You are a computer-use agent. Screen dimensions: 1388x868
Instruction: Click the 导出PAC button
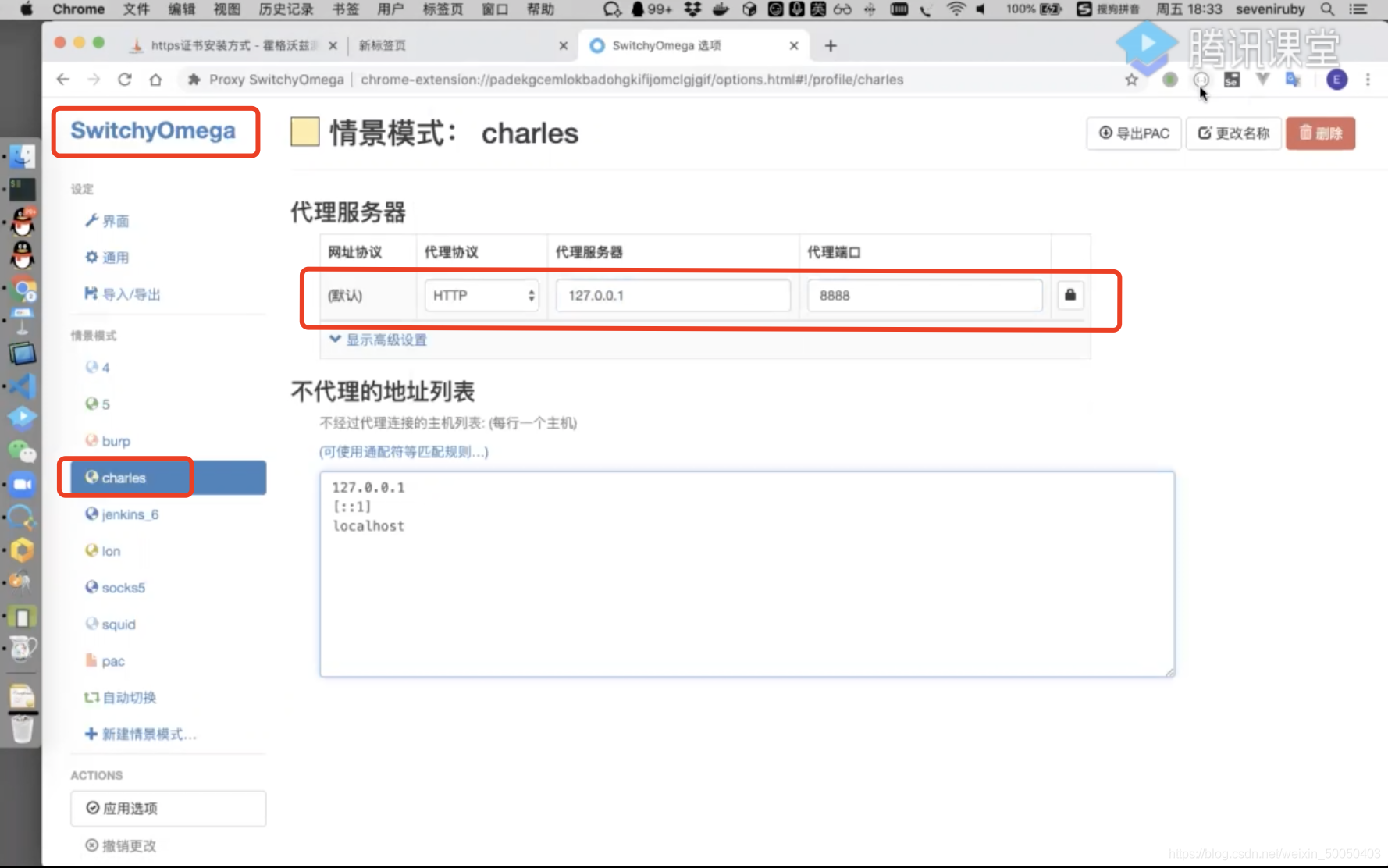[x=1134, y=133]
